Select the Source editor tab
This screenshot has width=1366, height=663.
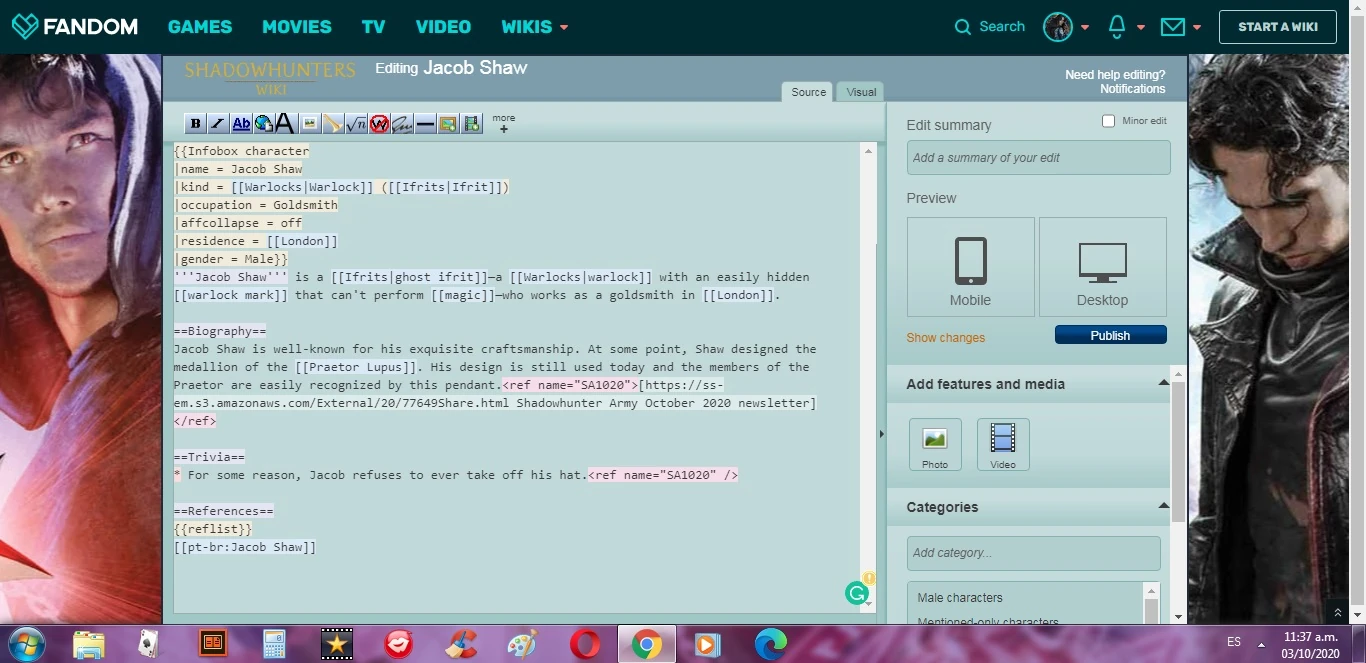(808, 92)
